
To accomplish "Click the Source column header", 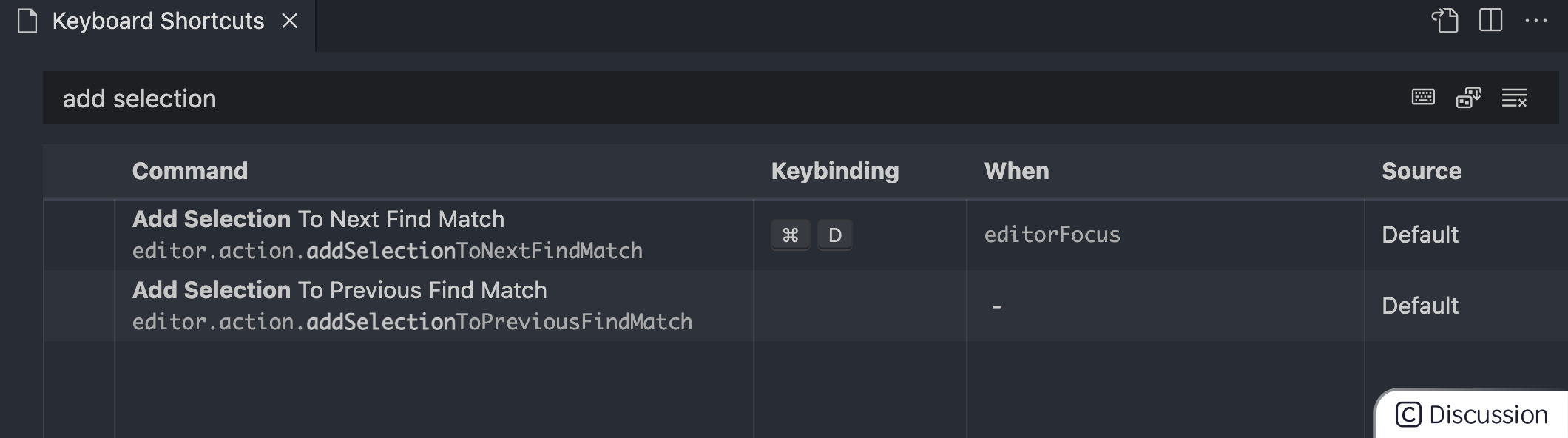I will click(x=1422, y=171).
